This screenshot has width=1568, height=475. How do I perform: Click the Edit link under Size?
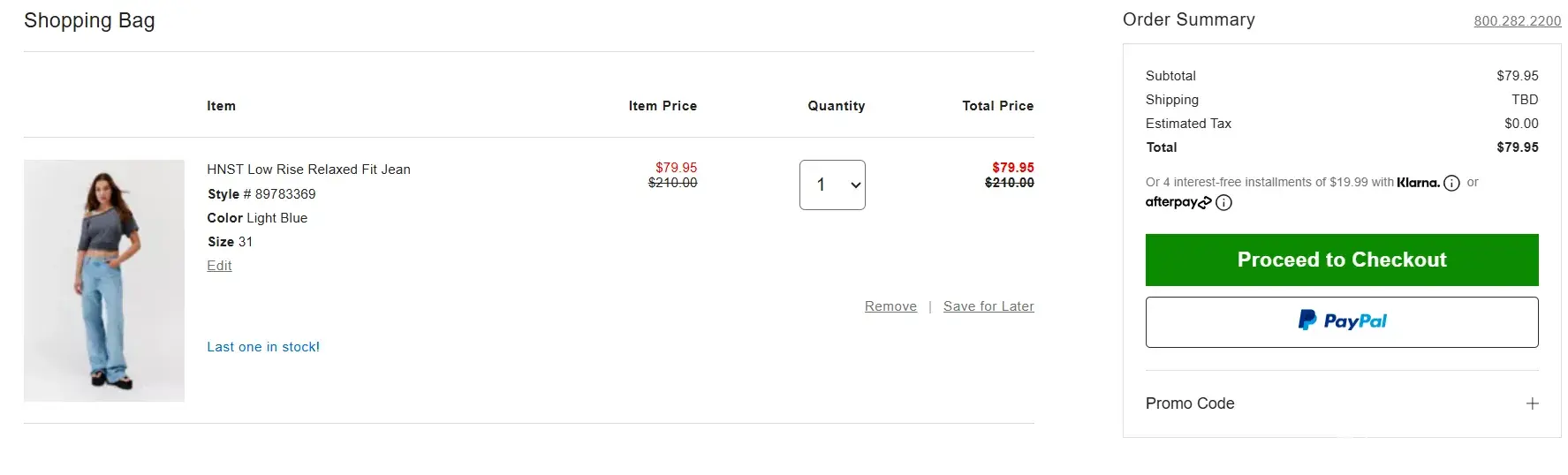(x=219, y=266)
